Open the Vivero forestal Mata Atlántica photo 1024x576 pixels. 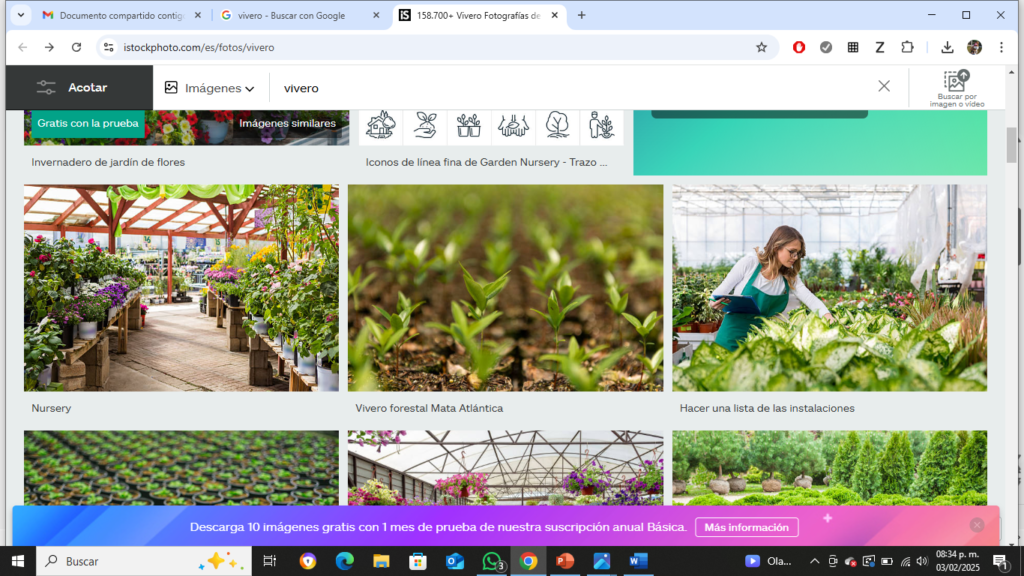505,288
